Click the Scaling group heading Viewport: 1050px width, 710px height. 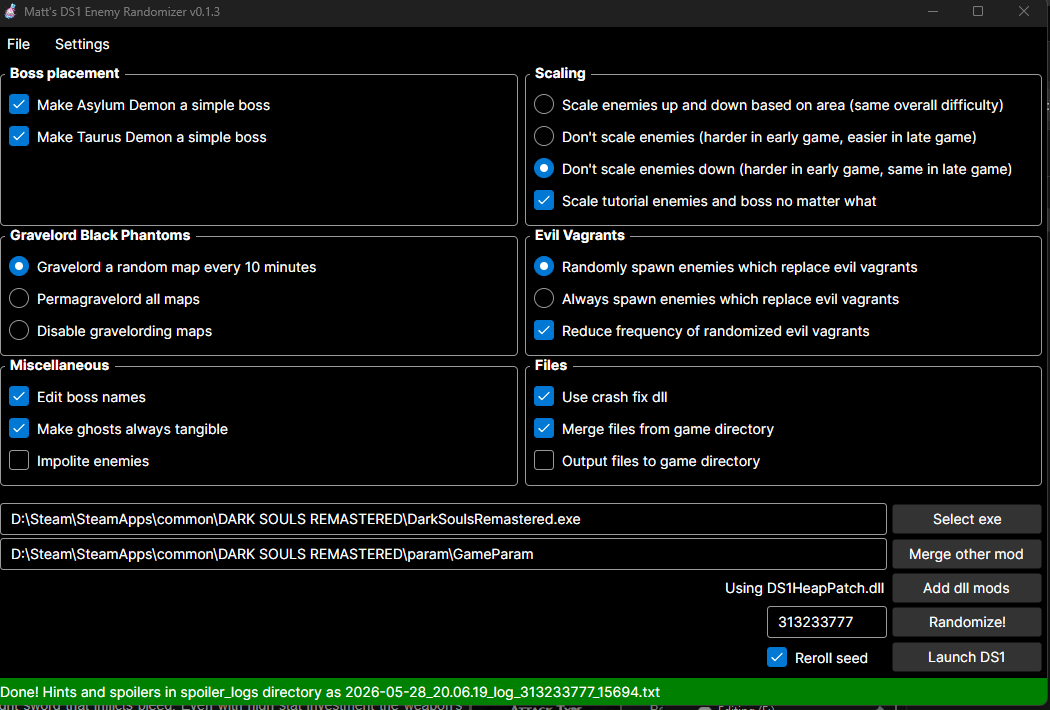coord(560,73)
